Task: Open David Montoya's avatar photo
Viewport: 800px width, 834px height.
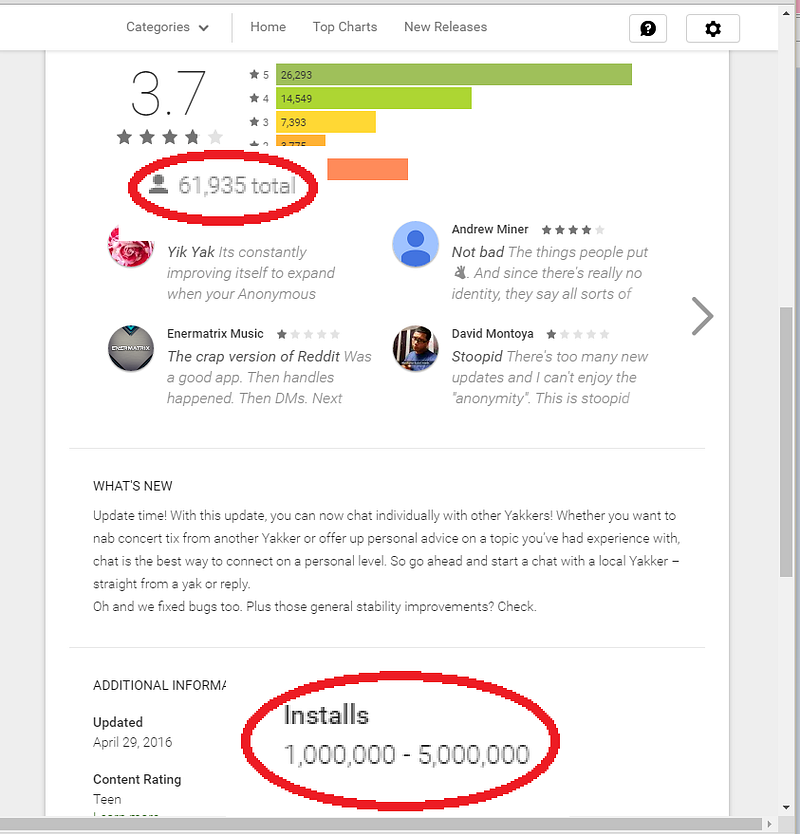Action: 415,348
